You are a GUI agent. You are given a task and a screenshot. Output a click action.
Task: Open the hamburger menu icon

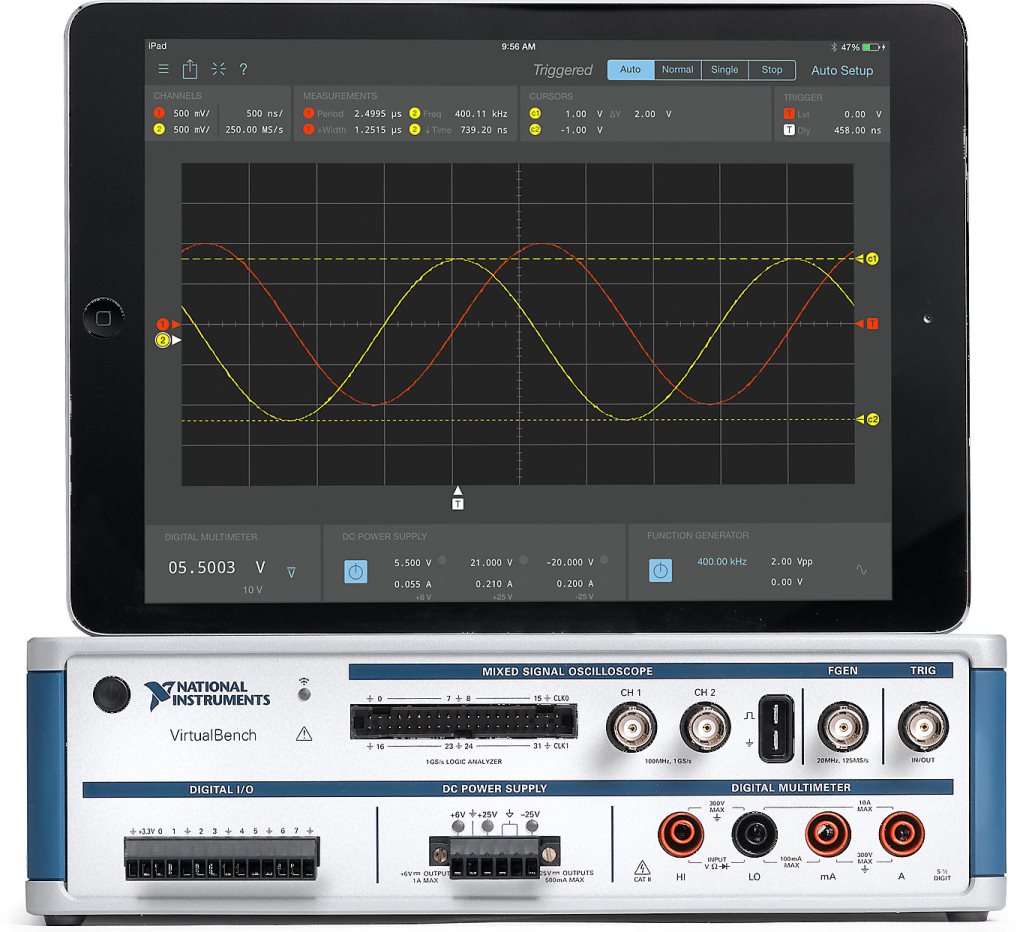(164, 70)
